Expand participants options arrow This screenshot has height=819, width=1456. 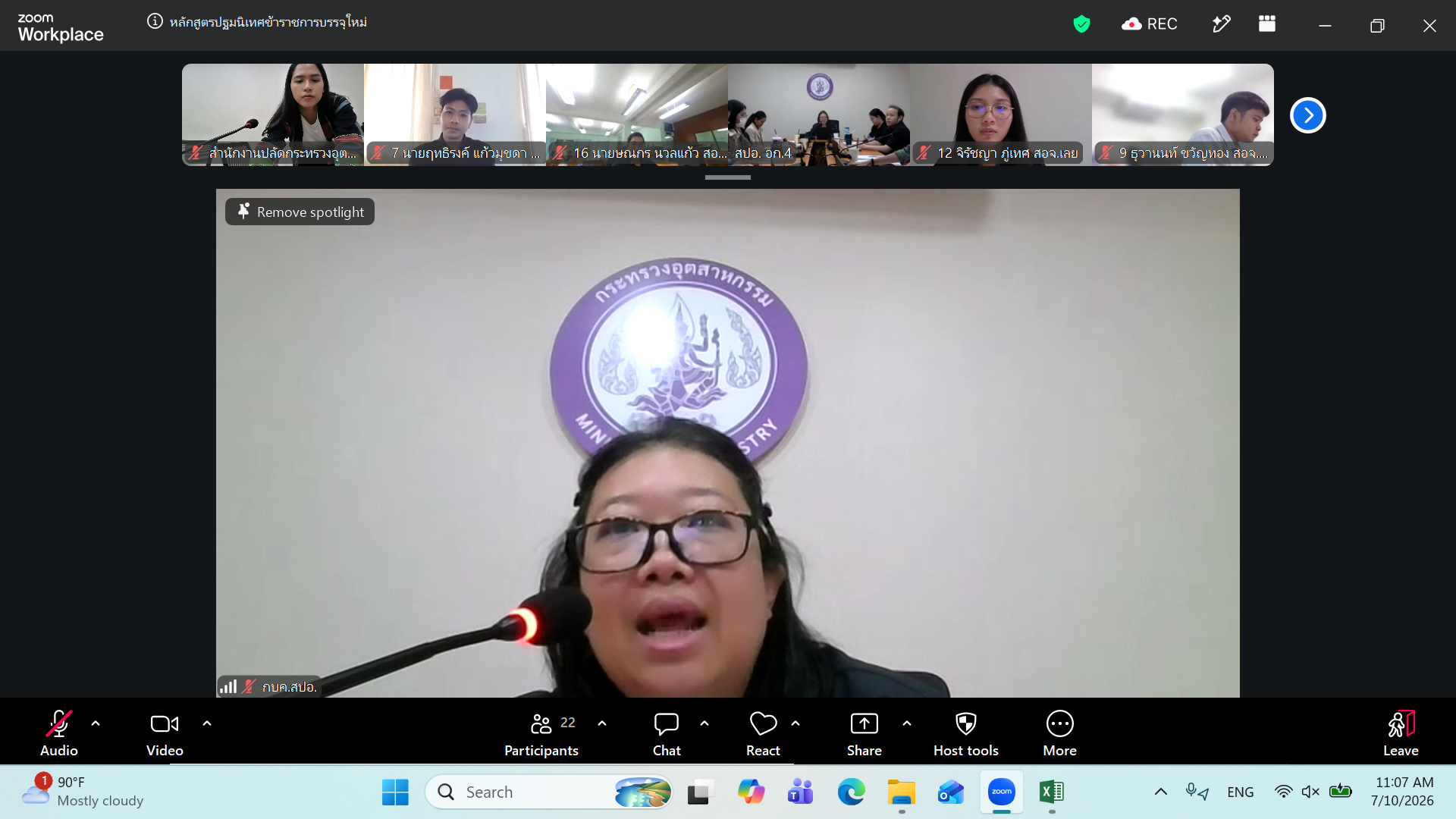602,723
